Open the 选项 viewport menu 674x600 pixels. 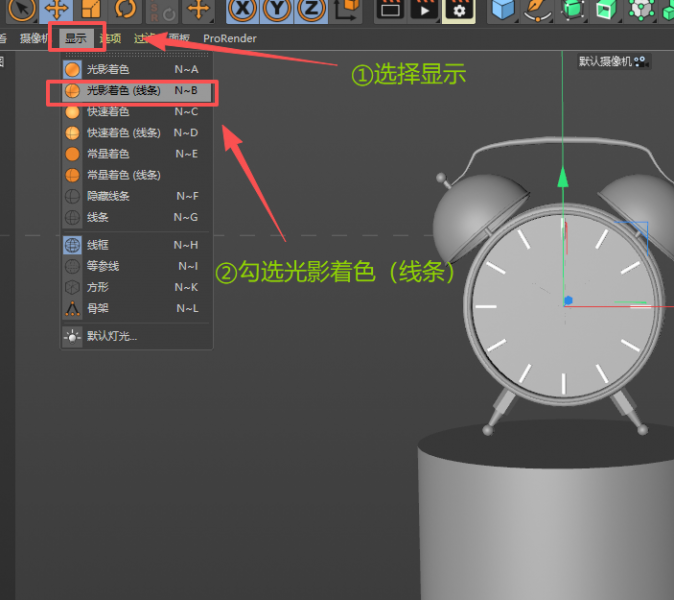[110, 38]
